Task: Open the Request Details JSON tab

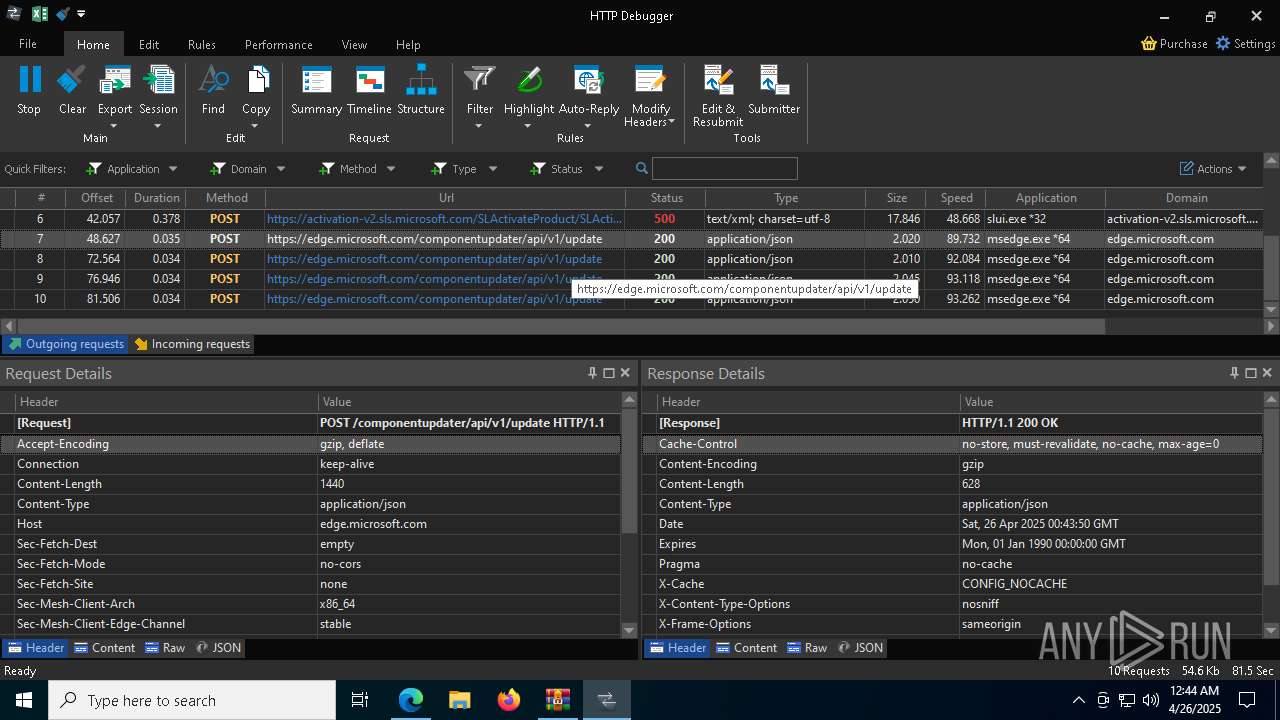Action: 219,648
